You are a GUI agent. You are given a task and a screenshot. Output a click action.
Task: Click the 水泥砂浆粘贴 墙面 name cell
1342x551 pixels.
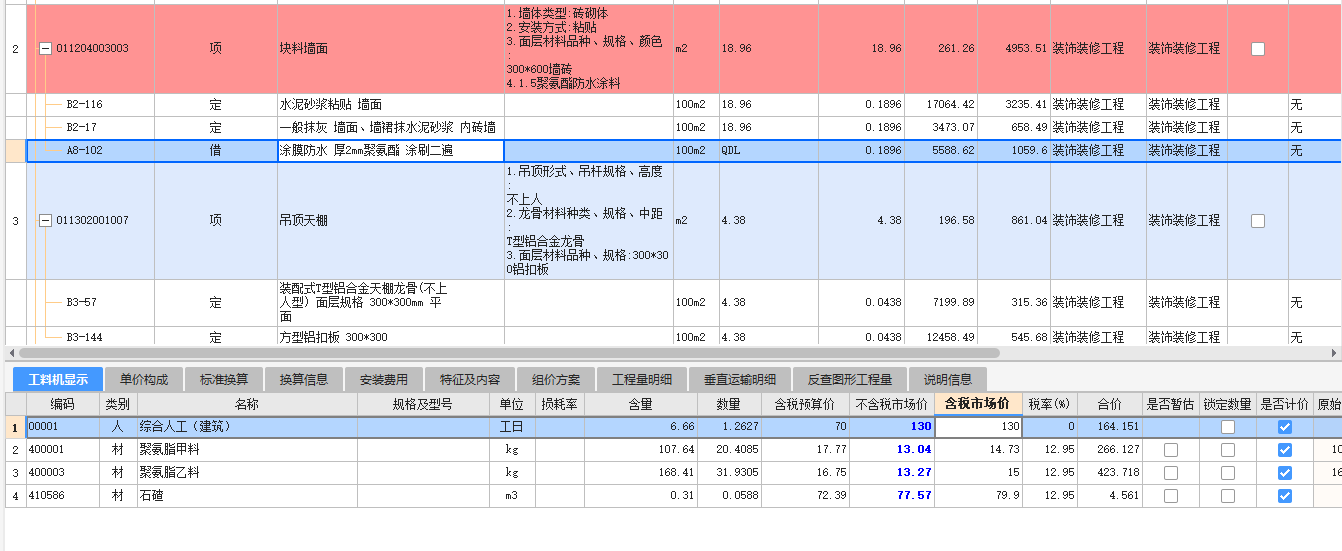(391, 104)
